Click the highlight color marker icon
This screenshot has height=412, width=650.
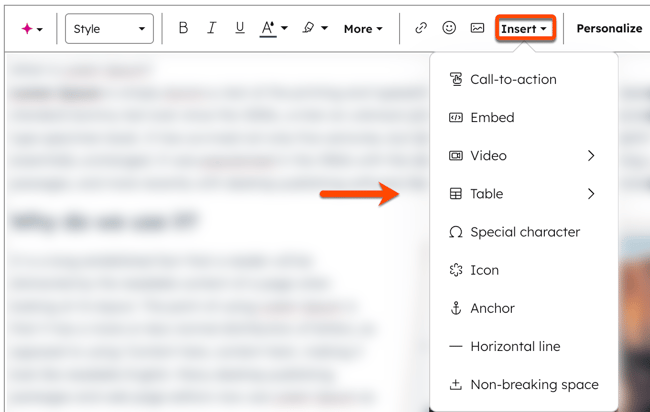point(308,28)
